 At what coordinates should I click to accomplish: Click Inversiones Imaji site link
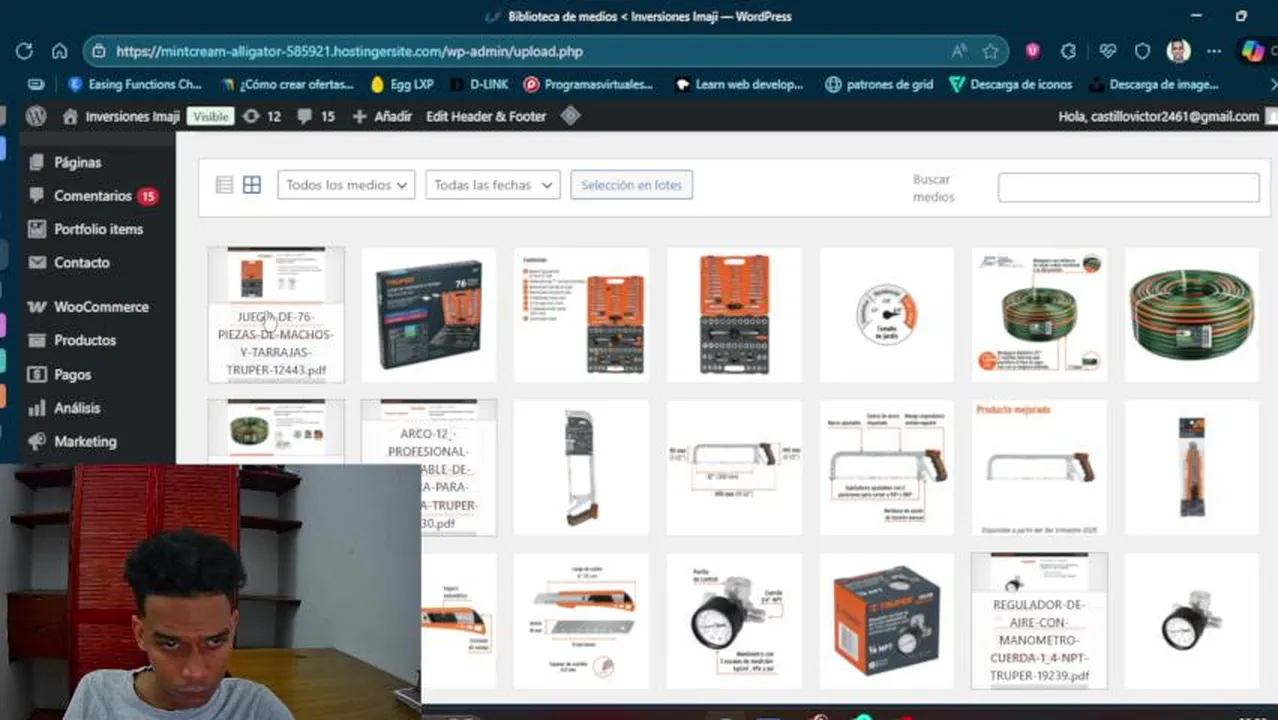121,116
